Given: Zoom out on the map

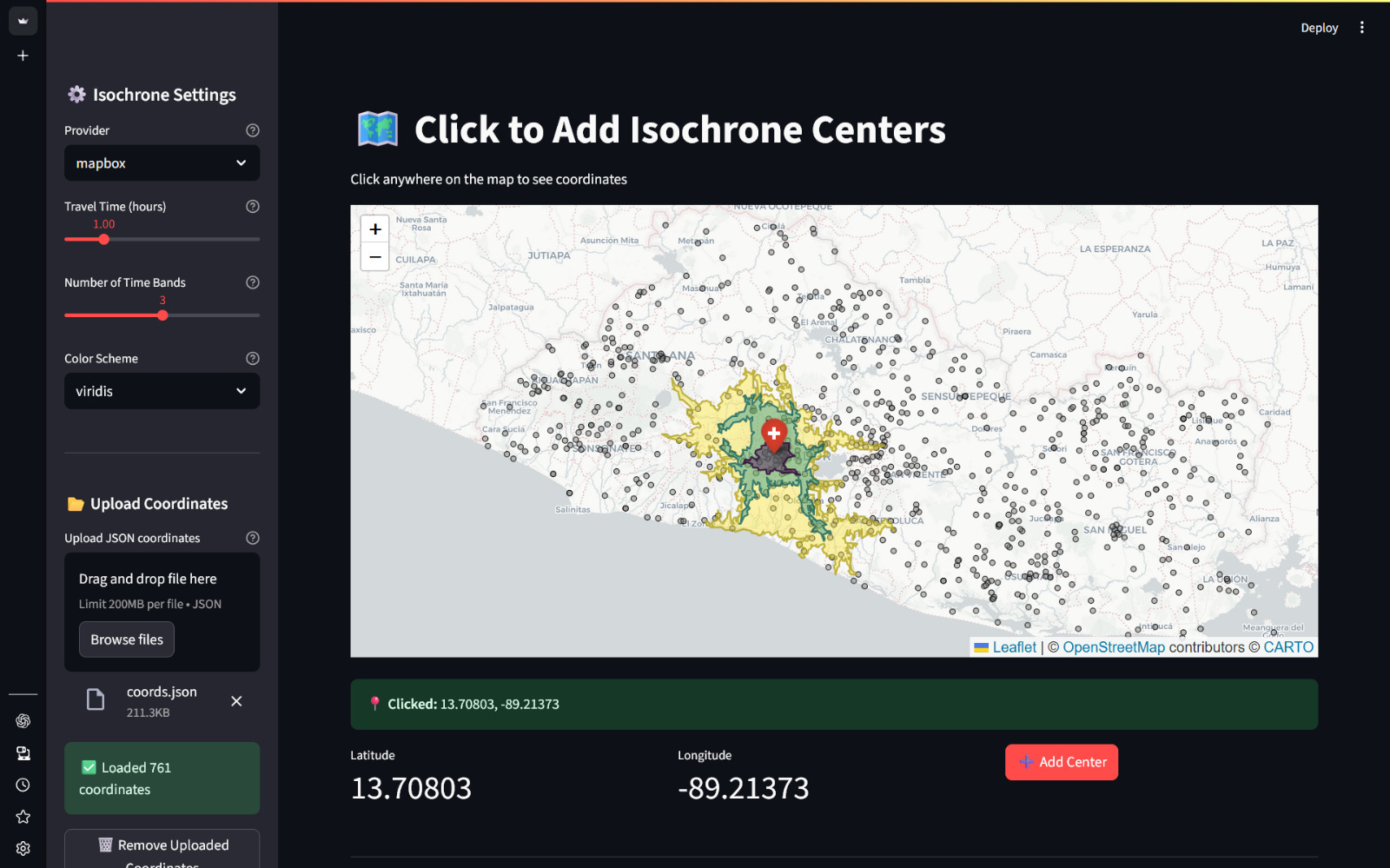Looking at the screenshot, I should click(375, 257).
